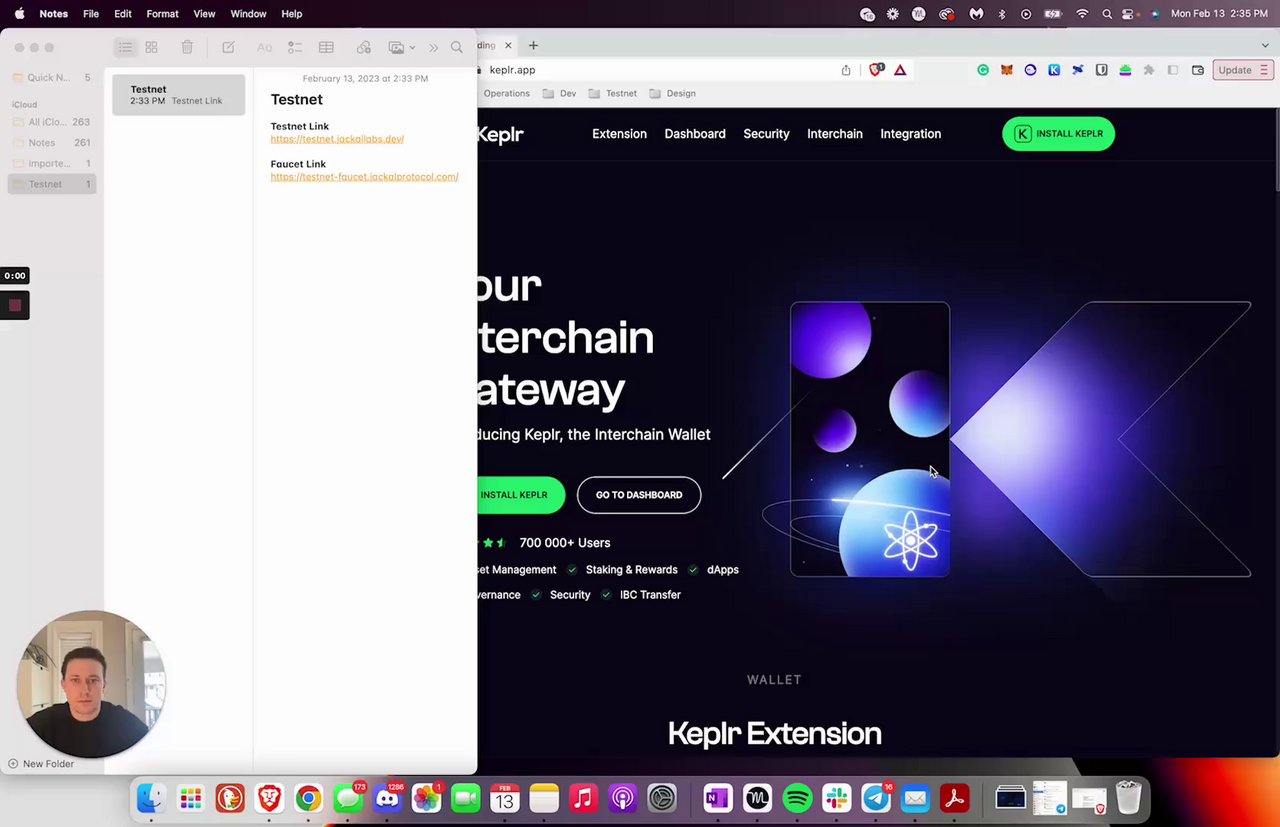Open Telegram from the dock
Screen dimensions: 1280x827
pyautogui.click(x=876, y=798)
